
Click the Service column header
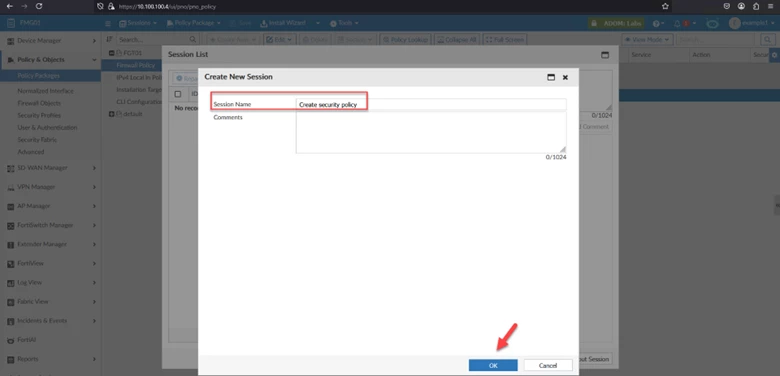pos(641,55)
